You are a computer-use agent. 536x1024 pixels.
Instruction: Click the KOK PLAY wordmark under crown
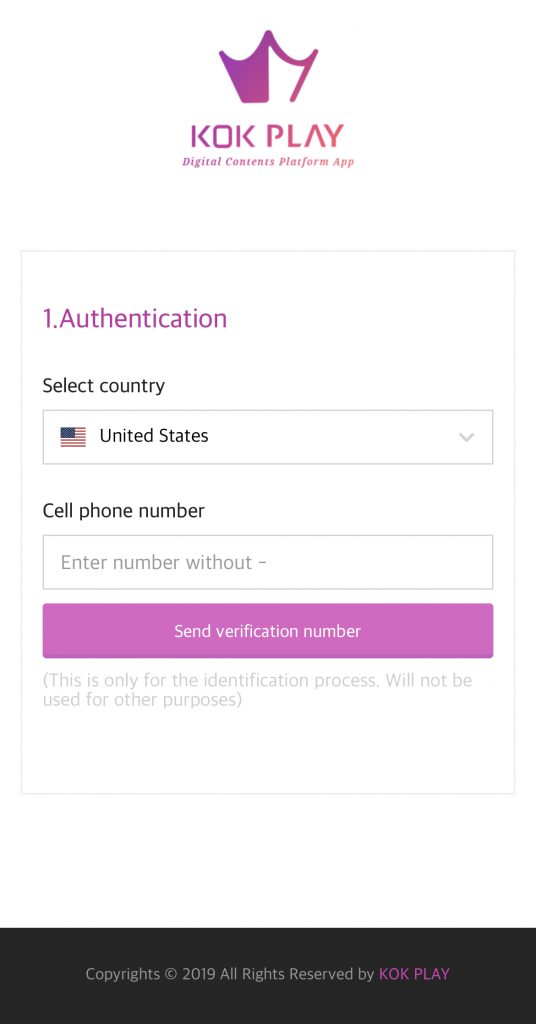pyautogui.click(x=267, y=136)
